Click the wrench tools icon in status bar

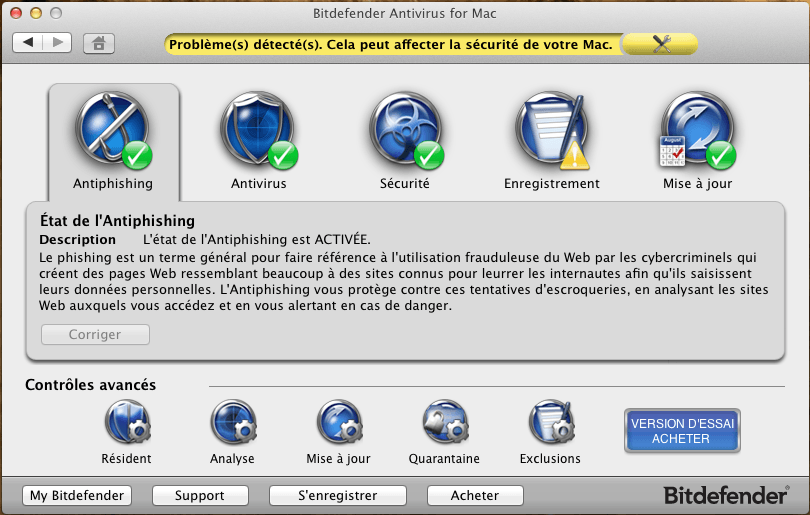(661, 43)
